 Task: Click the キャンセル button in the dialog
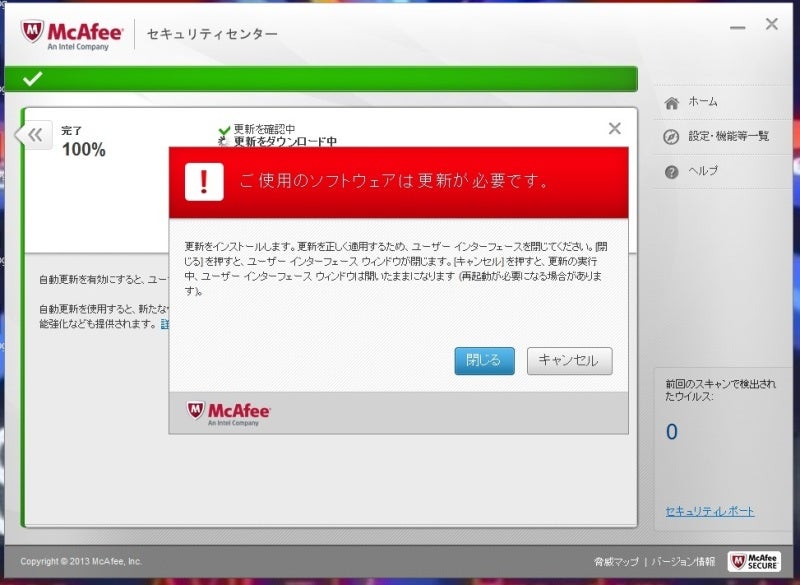tap(569, 361)
